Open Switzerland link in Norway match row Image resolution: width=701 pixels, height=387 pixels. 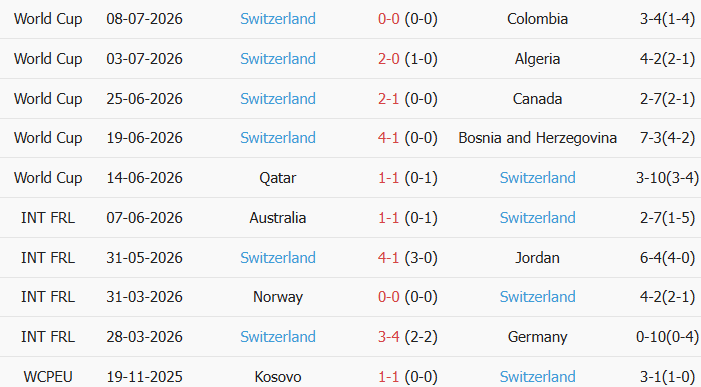tap(537, 297)
